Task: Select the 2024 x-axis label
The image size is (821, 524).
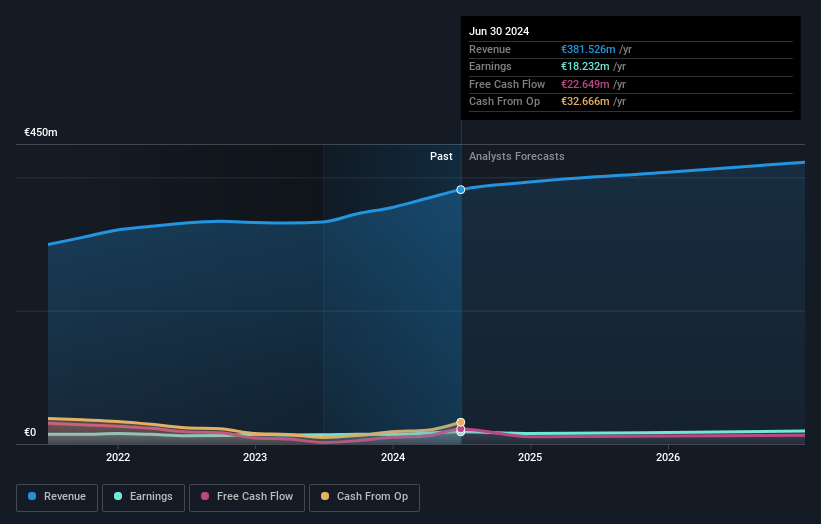Action: [x=393, y=457]
